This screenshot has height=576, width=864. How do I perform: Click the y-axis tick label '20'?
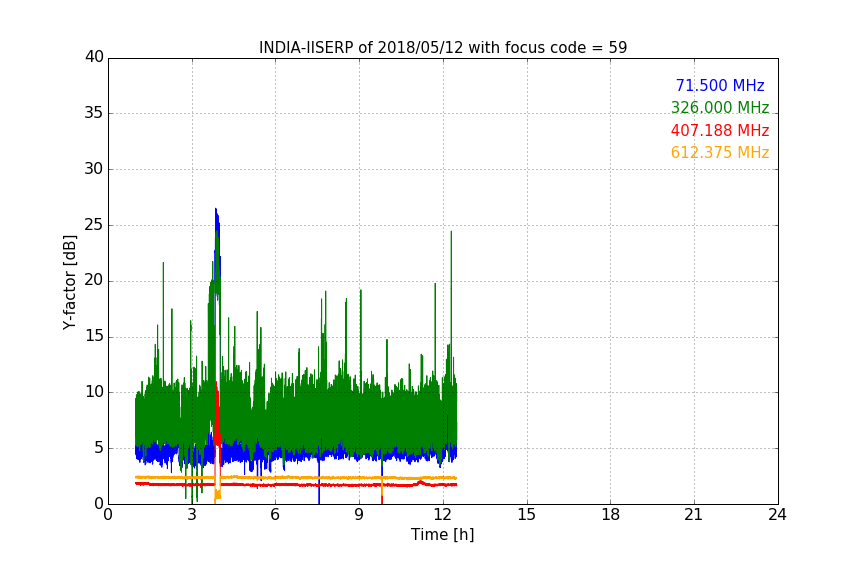point(94,281)
